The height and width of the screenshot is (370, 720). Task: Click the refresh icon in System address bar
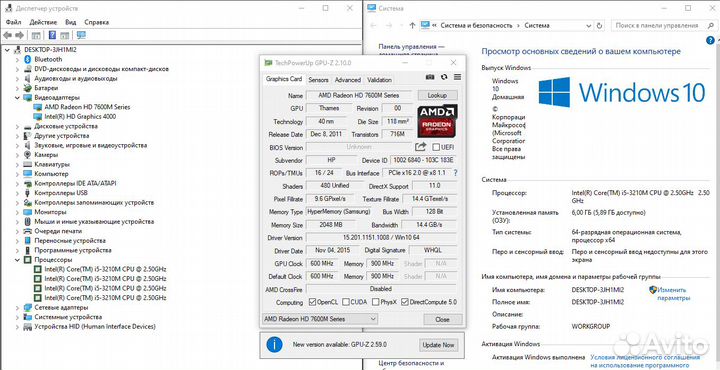click(599, 26)
